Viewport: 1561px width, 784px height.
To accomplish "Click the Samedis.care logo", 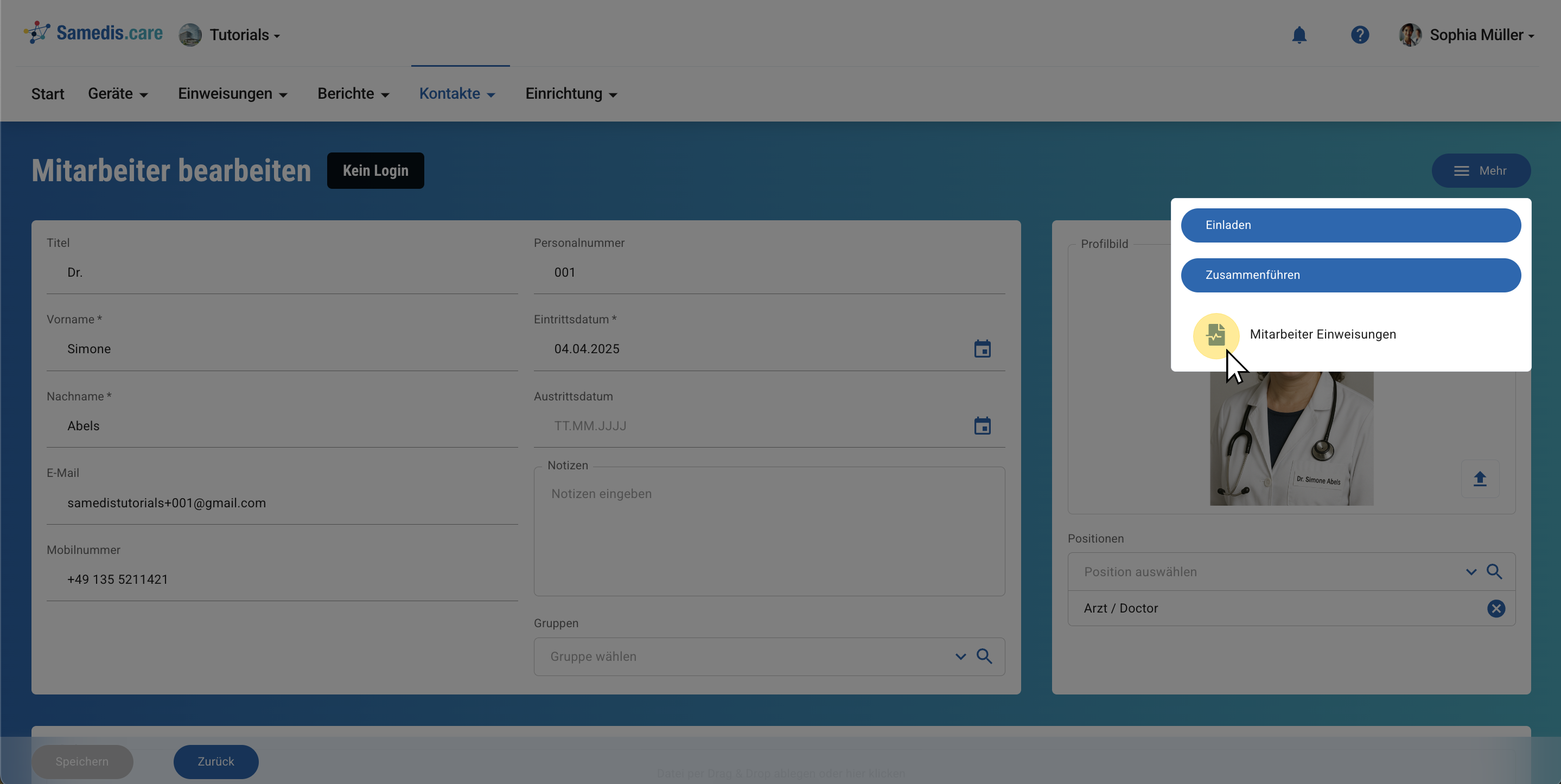I will [93, 33].
